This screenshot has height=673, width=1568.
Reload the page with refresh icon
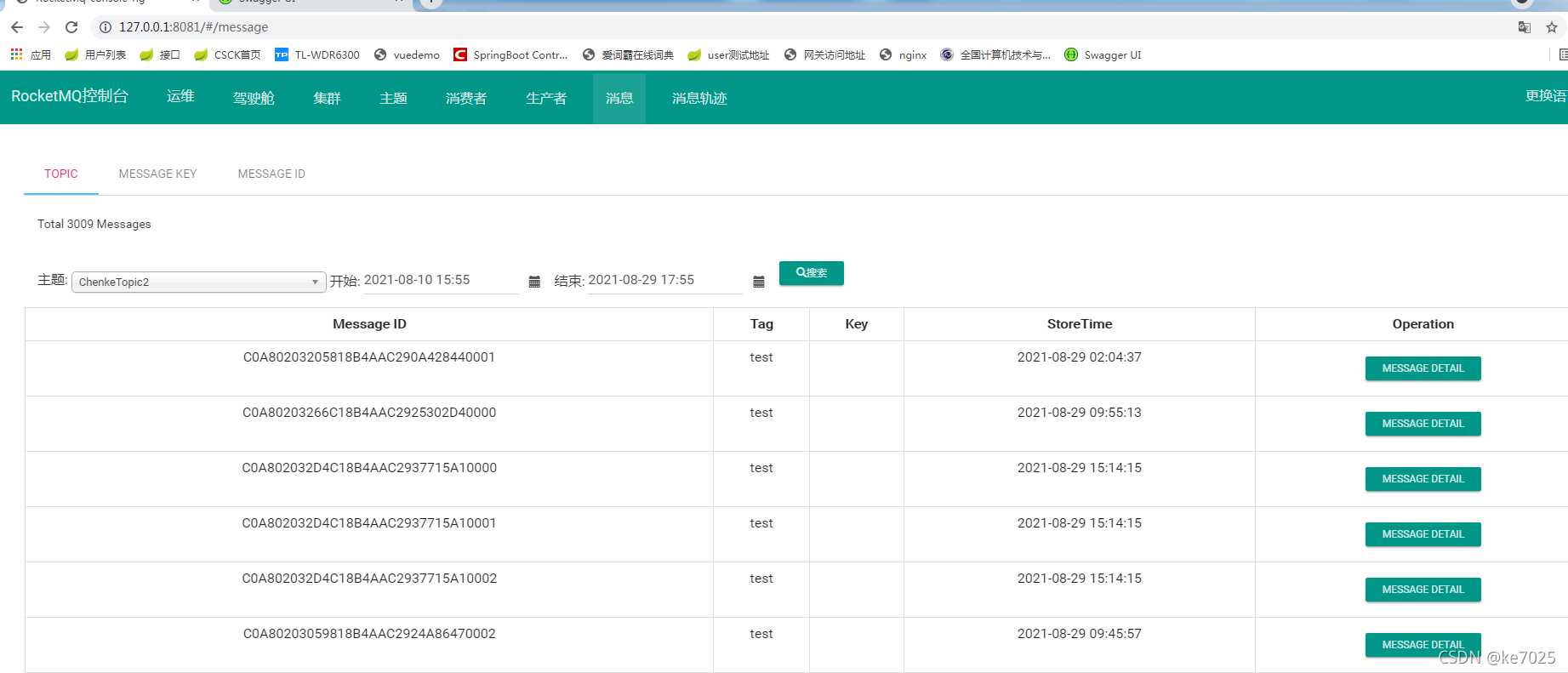click(71, 27)
